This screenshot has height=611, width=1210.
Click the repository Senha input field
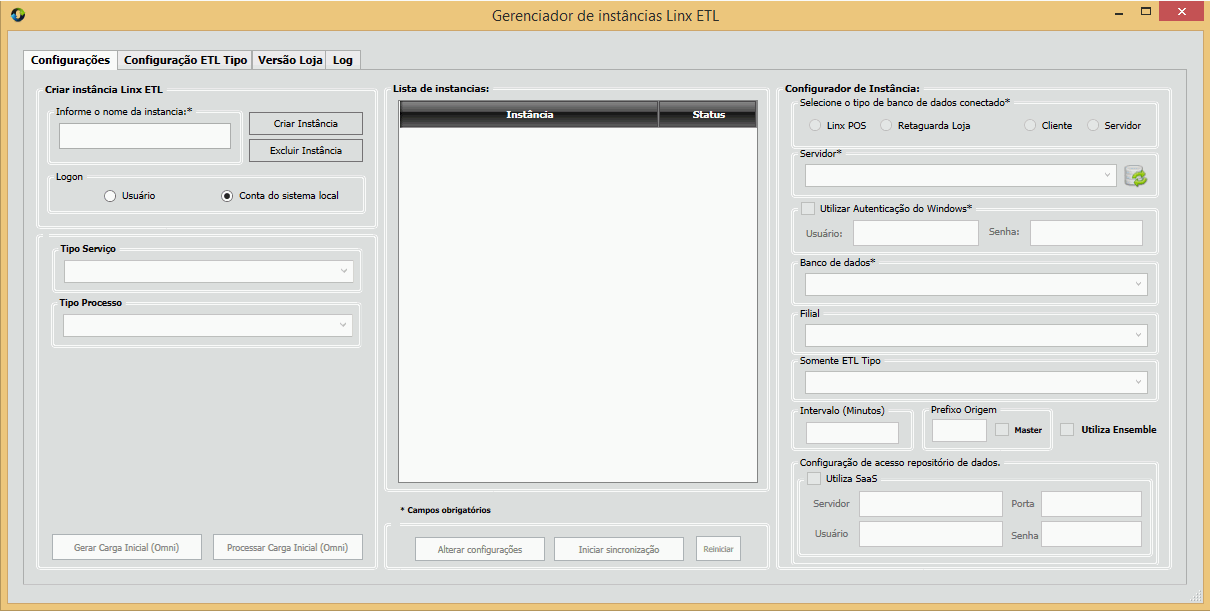[x=1091, y=534]
